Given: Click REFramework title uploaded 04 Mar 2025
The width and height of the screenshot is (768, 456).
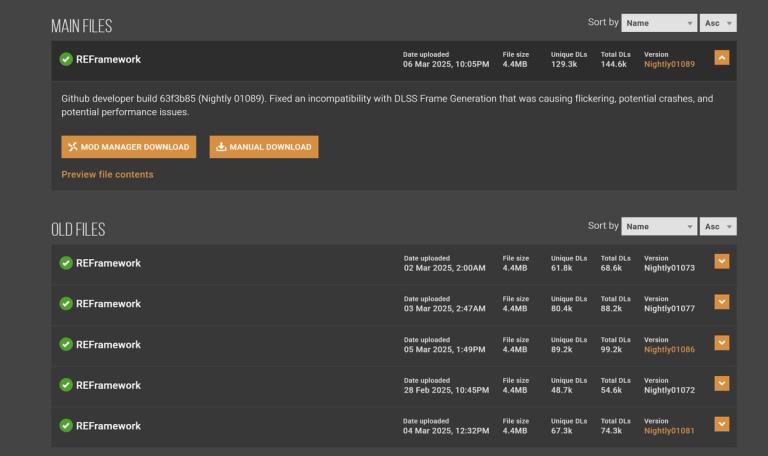Looking at the screenshot, I should click(108, 426).
